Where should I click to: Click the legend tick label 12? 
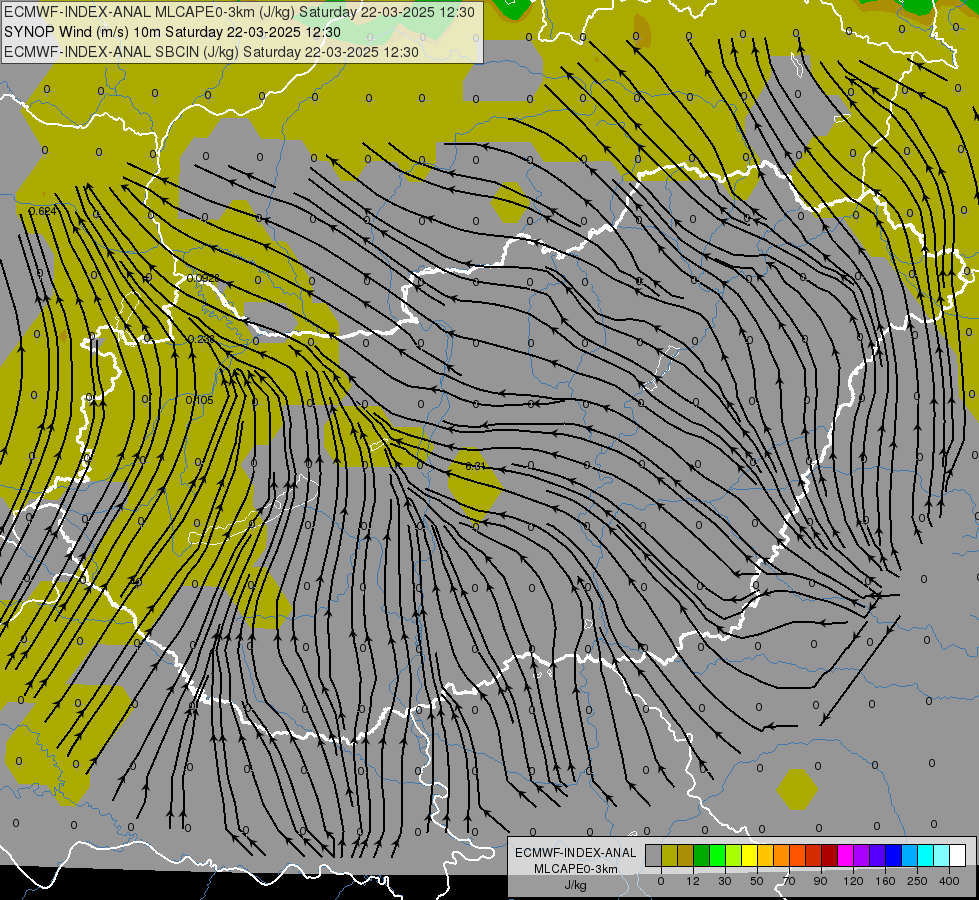click(693, 881)
